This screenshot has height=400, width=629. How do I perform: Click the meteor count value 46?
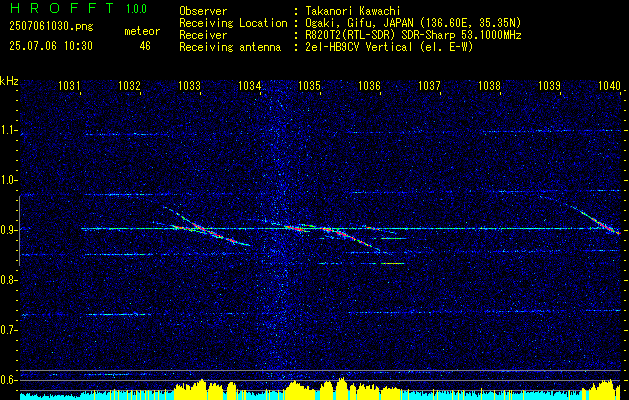[145, 46]
